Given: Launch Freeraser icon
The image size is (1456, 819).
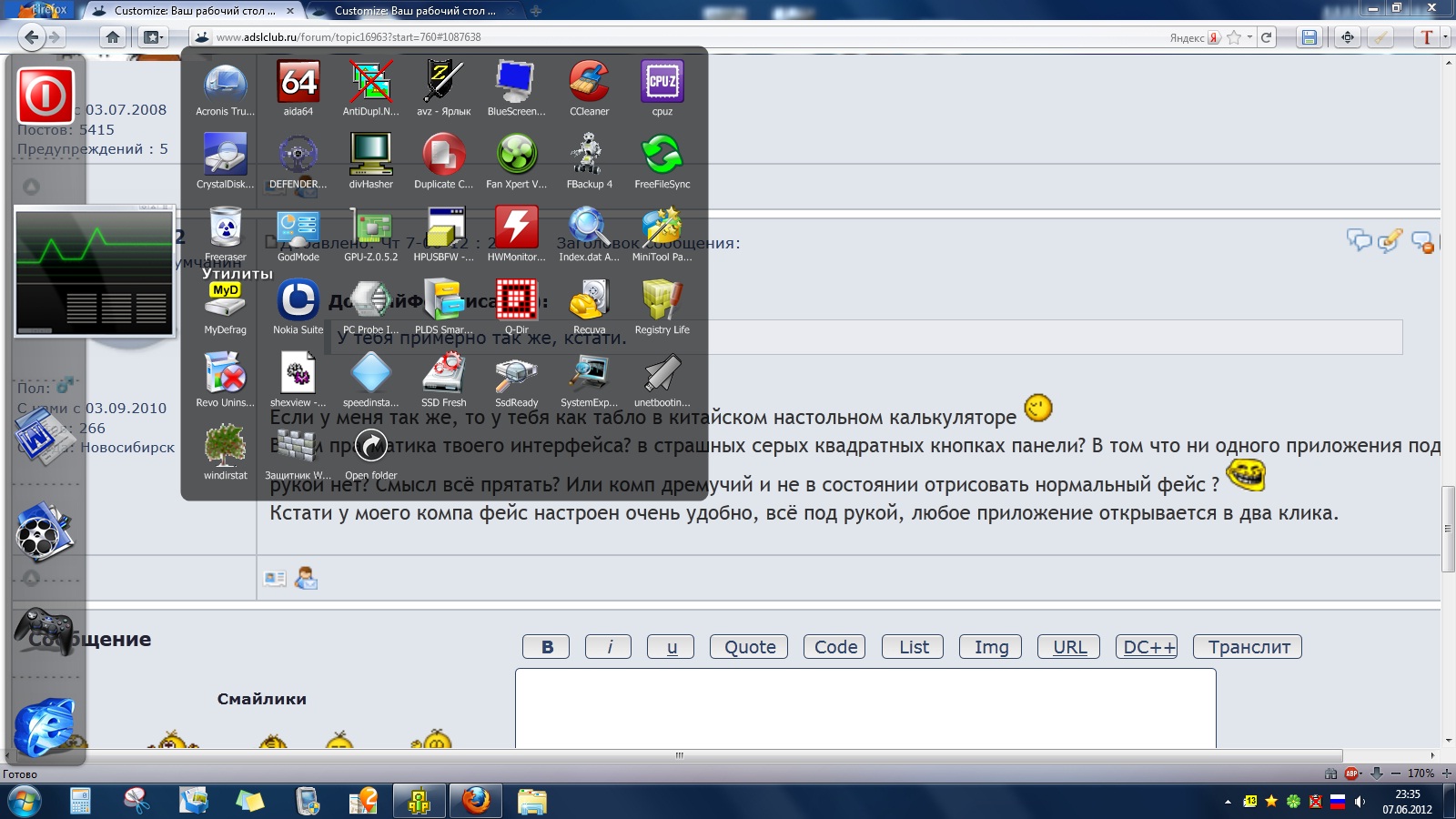Looking at the screenshot, I should pyautogui.click(x=226, y=228).
